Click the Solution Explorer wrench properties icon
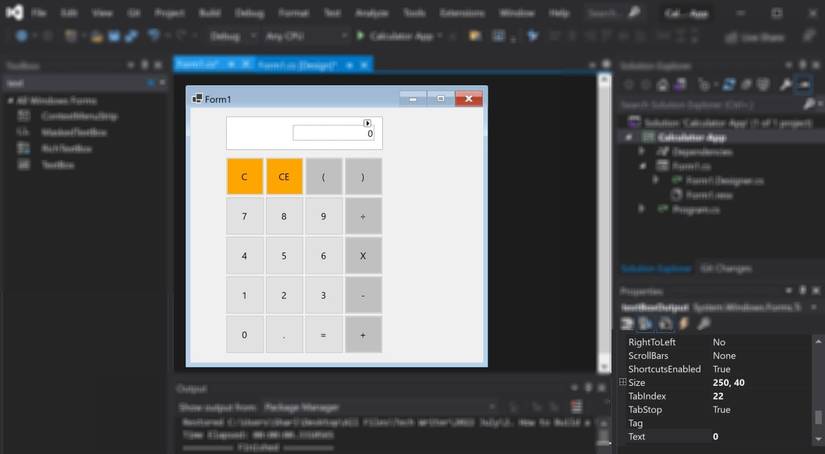Image resolution: width=825 pixels, height=454 pixels. tap(786, 84)
